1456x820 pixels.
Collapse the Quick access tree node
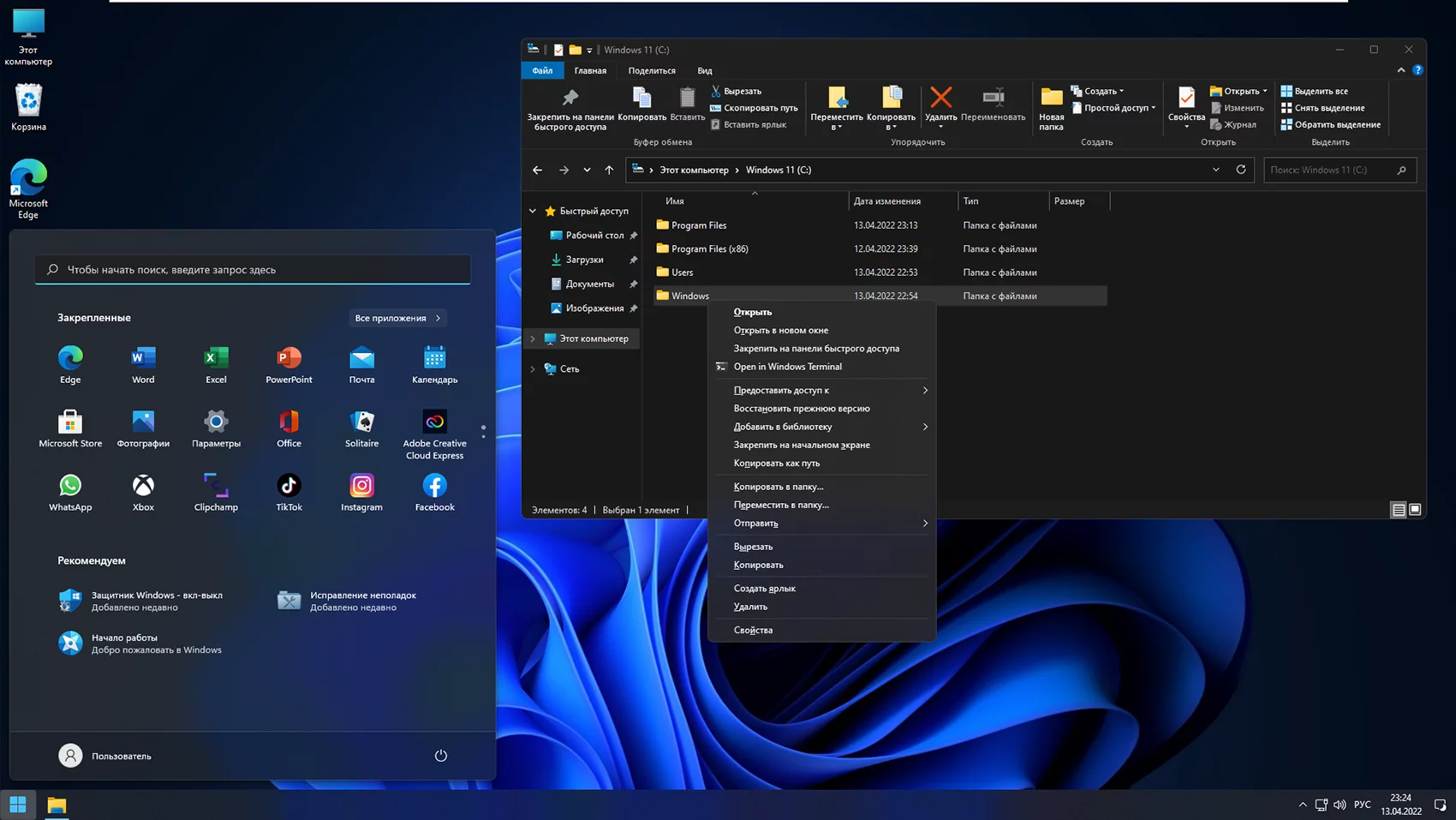533,211
